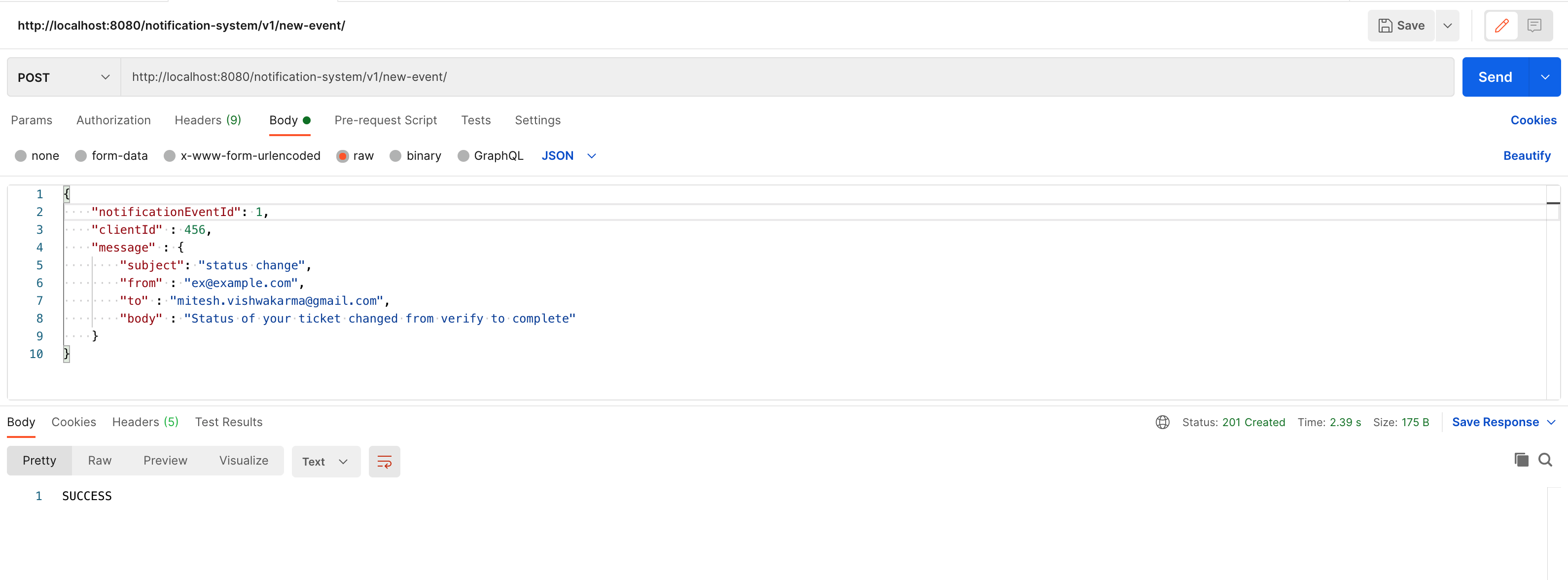Search the response with the magnifier icon
The image size is (1568, 580).
coord(1545,460)
